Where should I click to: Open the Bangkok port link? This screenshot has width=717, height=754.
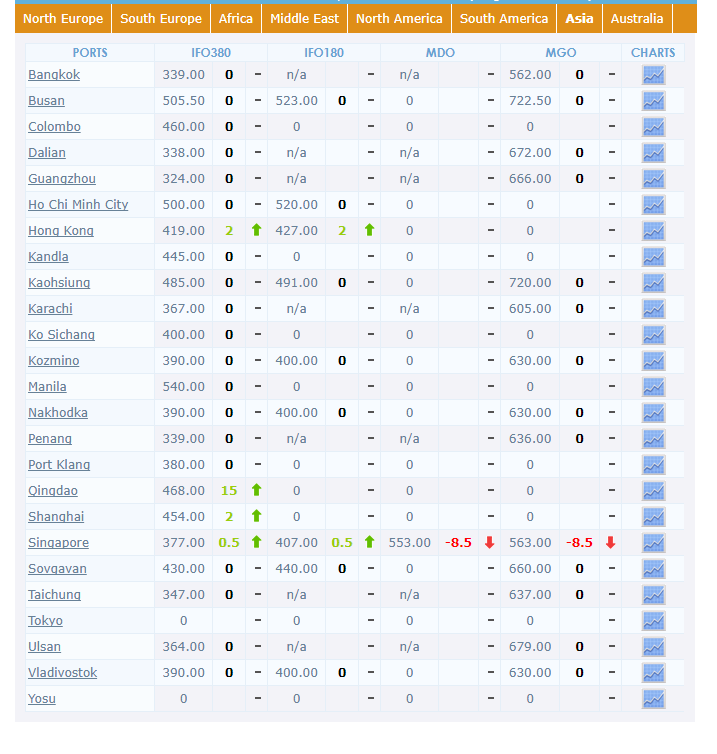(54, 75)
